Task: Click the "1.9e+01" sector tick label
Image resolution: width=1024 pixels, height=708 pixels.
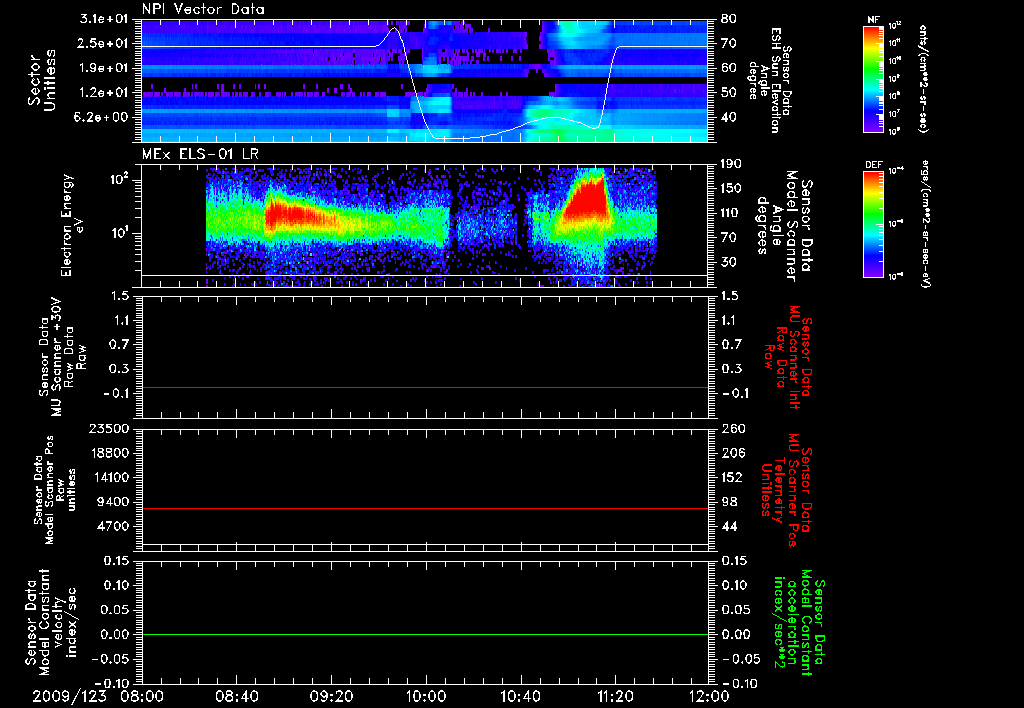Action: (x=104, y=68)
